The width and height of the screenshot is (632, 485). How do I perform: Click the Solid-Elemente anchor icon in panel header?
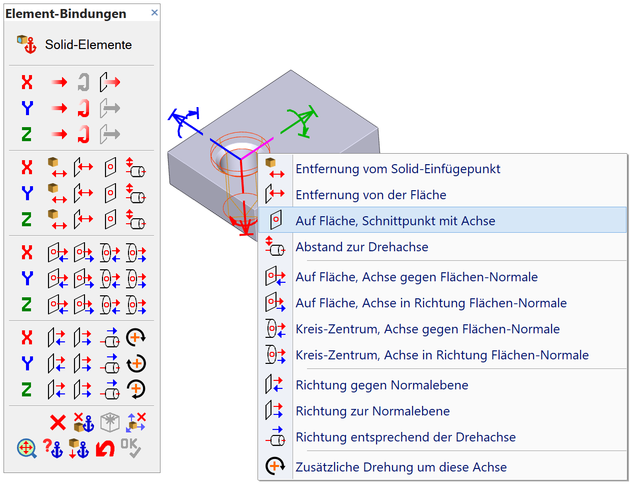[26, 44]
